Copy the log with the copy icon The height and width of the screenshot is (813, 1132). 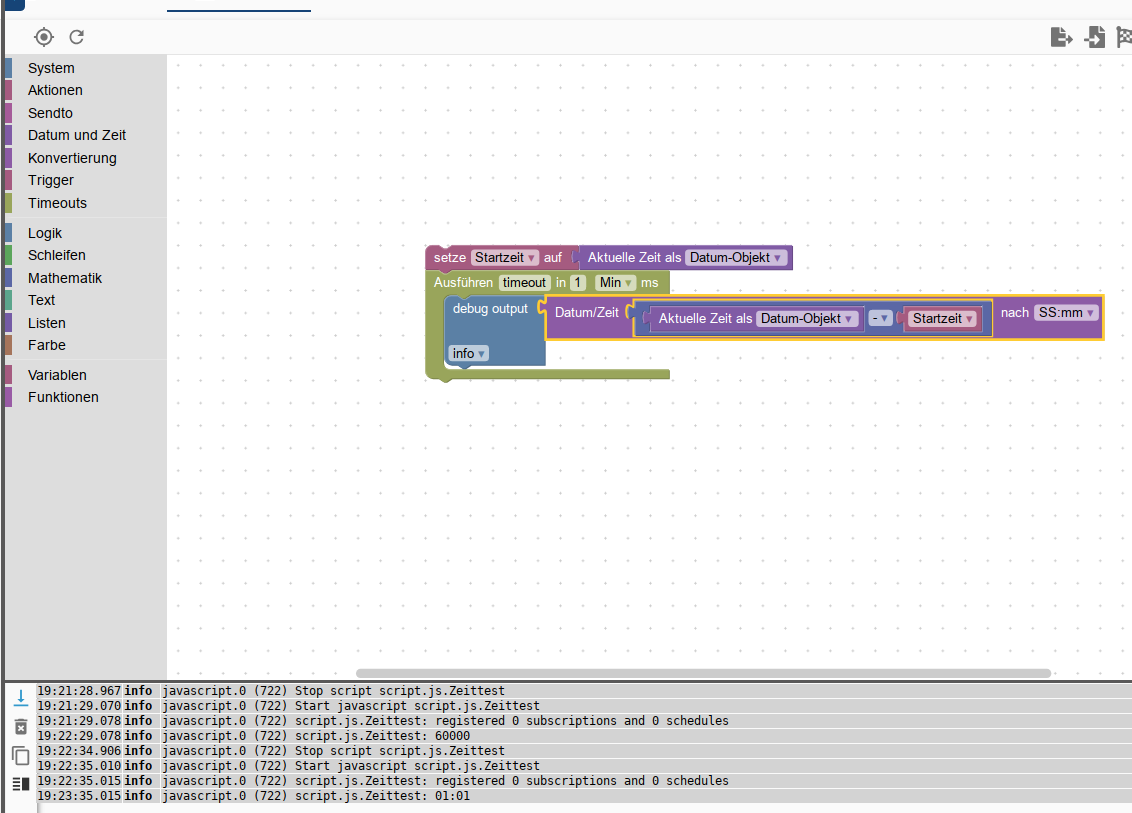[x=20, y=755]
